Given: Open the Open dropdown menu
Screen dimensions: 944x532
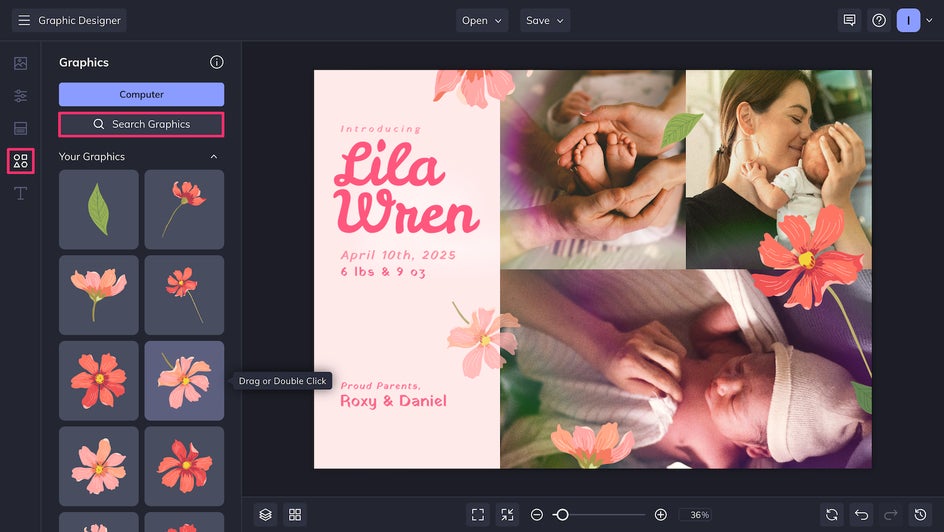Looking at the screenshot, I should [x=482, y=20].
